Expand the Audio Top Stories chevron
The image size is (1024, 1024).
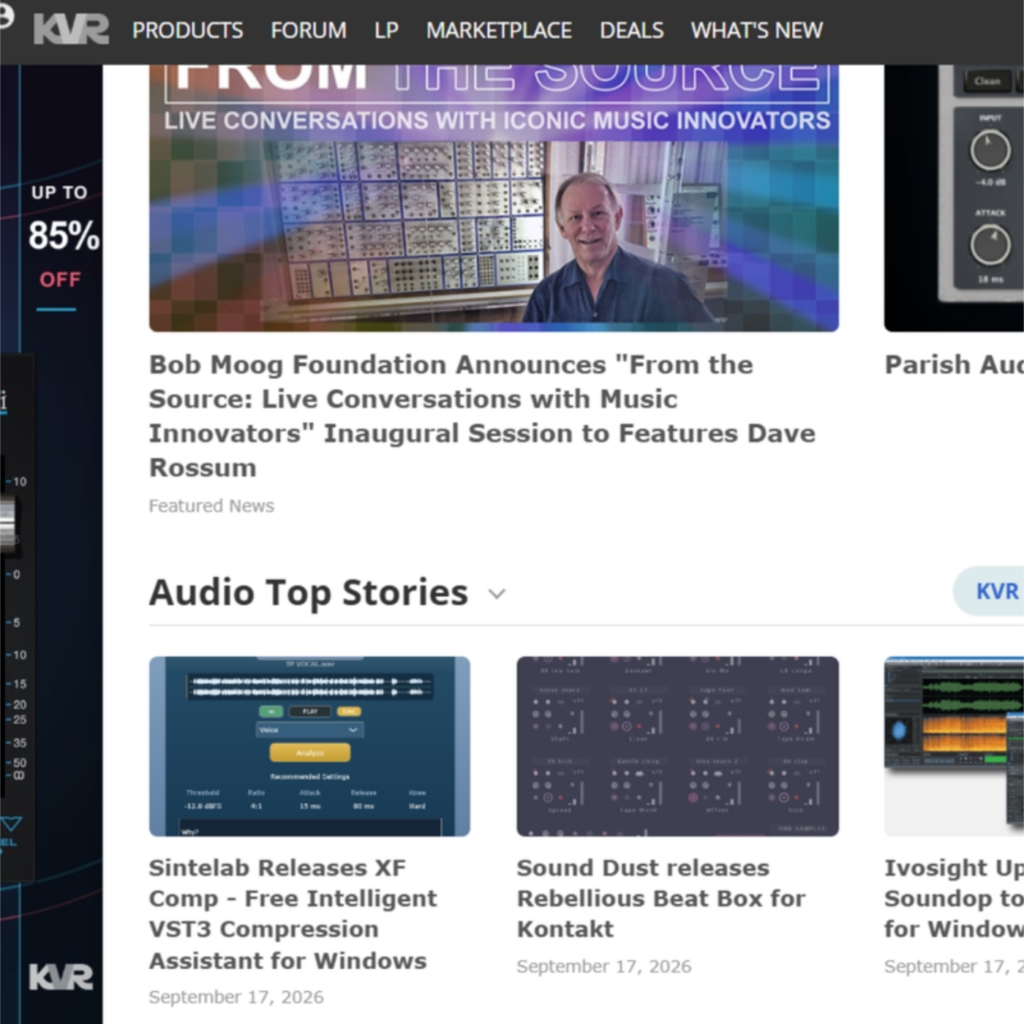click(497, 594)
